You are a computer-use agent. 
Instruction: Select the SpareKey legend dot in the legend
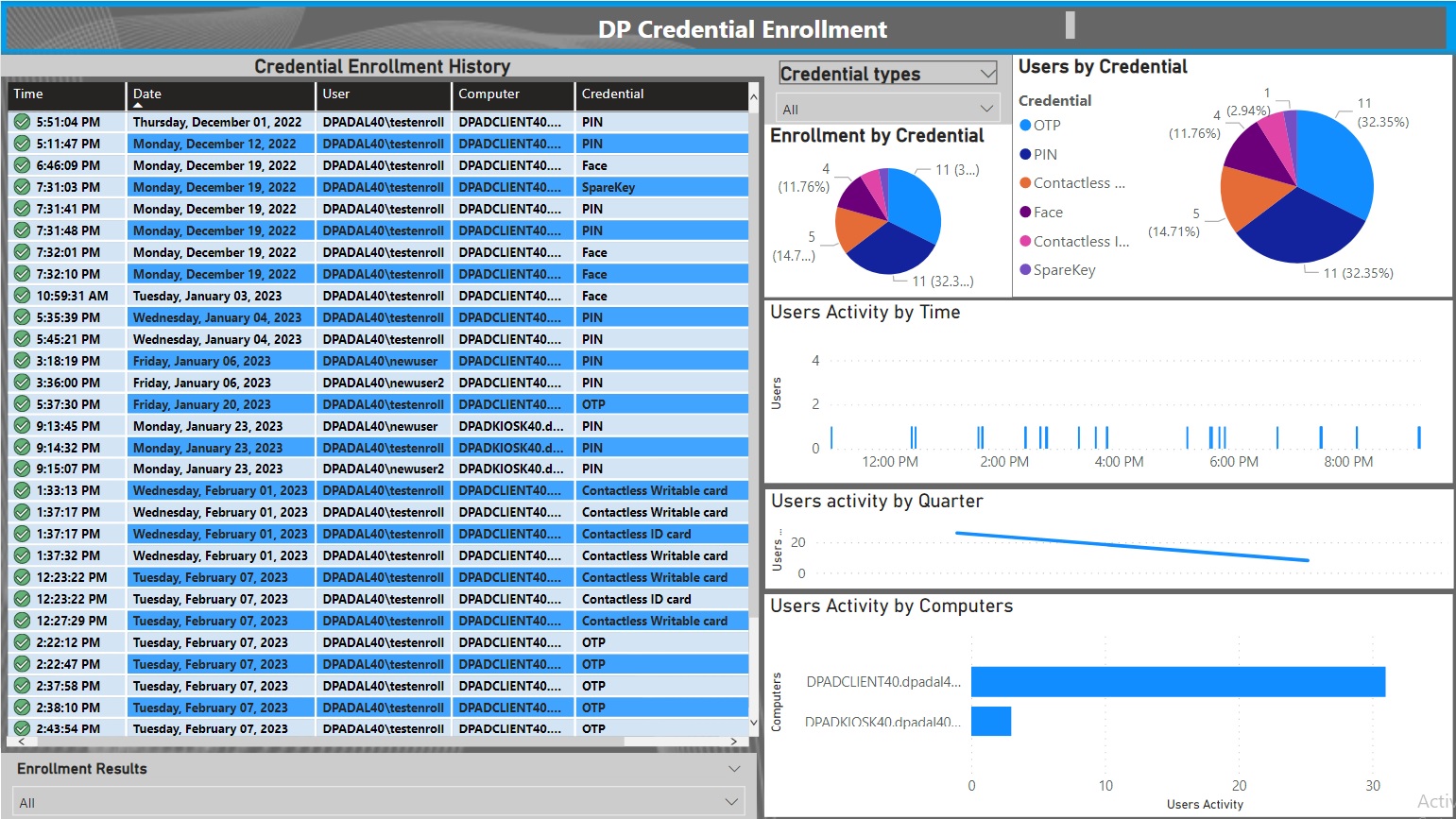[1027, 269]
